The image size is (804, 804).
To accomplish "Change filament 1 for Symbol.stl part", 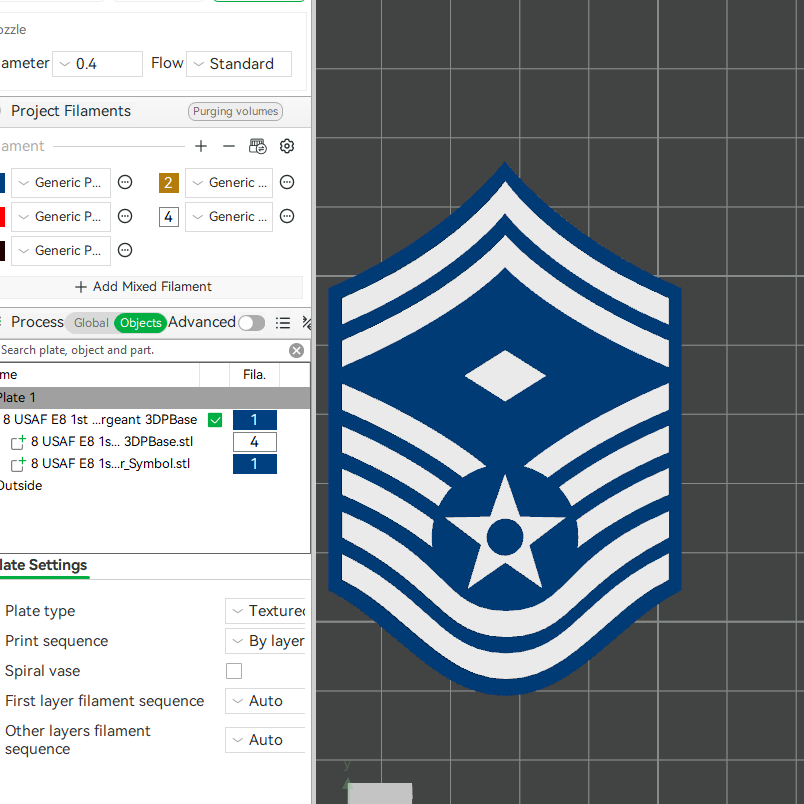I will (x=255, y=464).
